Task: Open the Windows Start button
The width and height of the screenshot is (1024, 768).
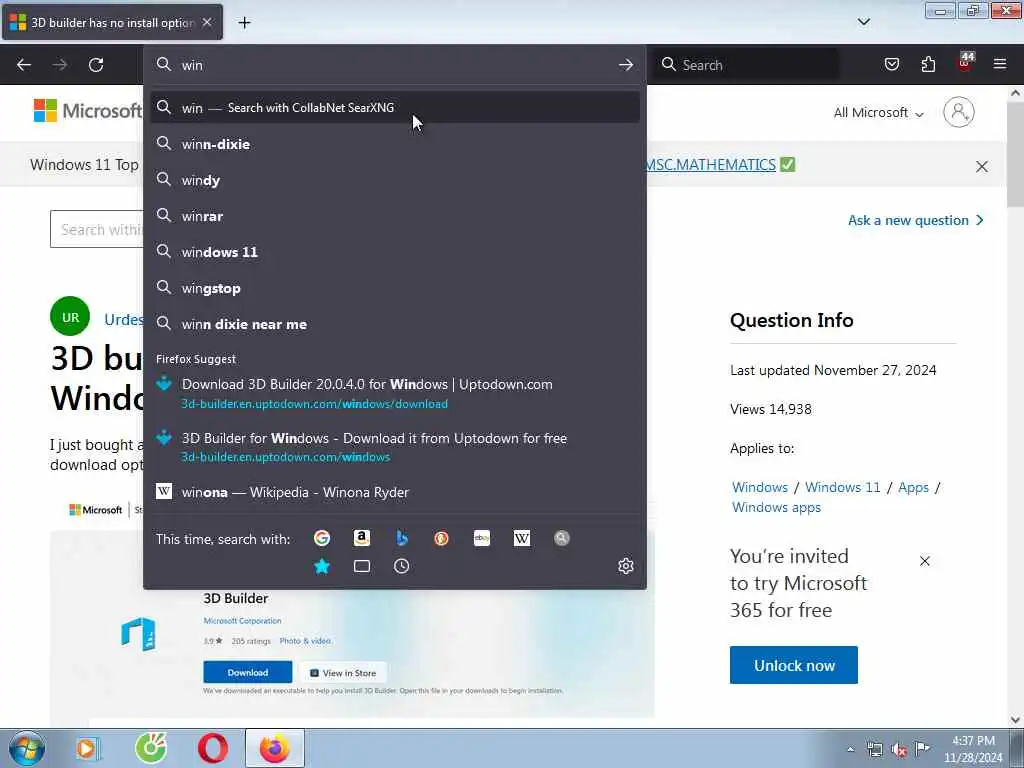Action: [27, 748]
